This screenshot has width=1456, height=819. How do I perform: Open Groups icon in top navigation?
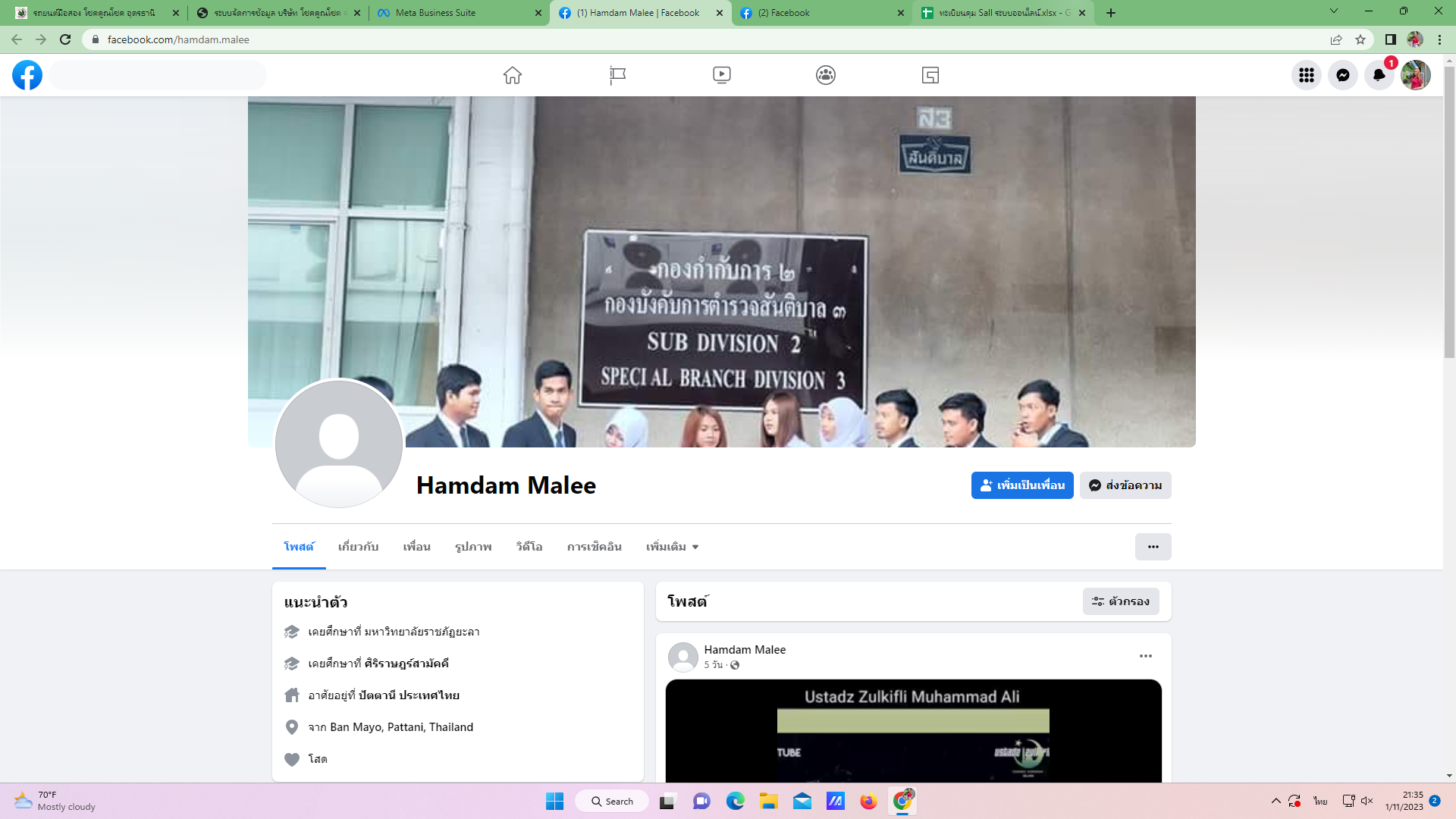(x=826, y=75)
